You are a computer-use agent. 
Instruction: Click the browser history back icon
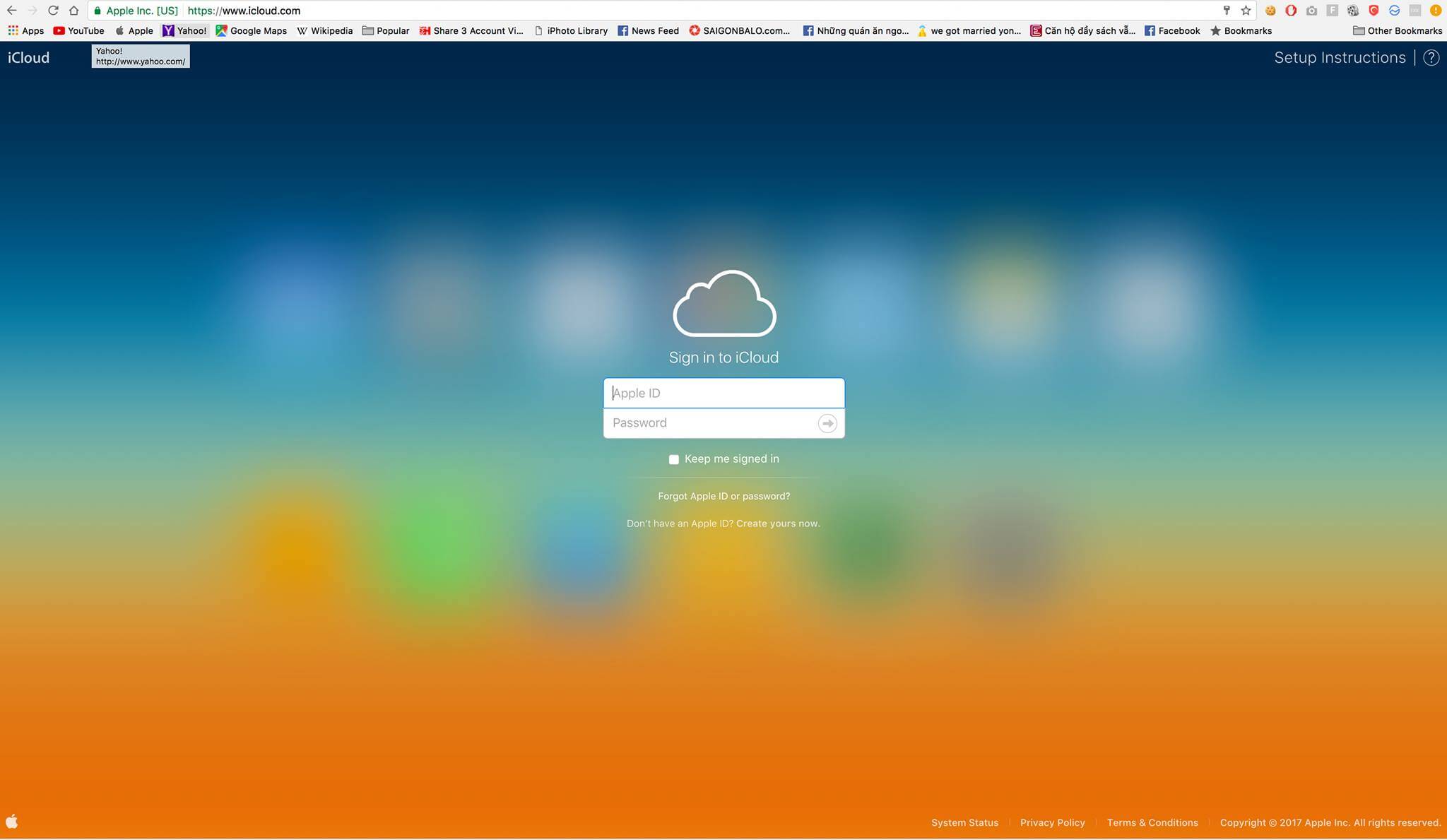pyautogui.click(x=10, y=10)
